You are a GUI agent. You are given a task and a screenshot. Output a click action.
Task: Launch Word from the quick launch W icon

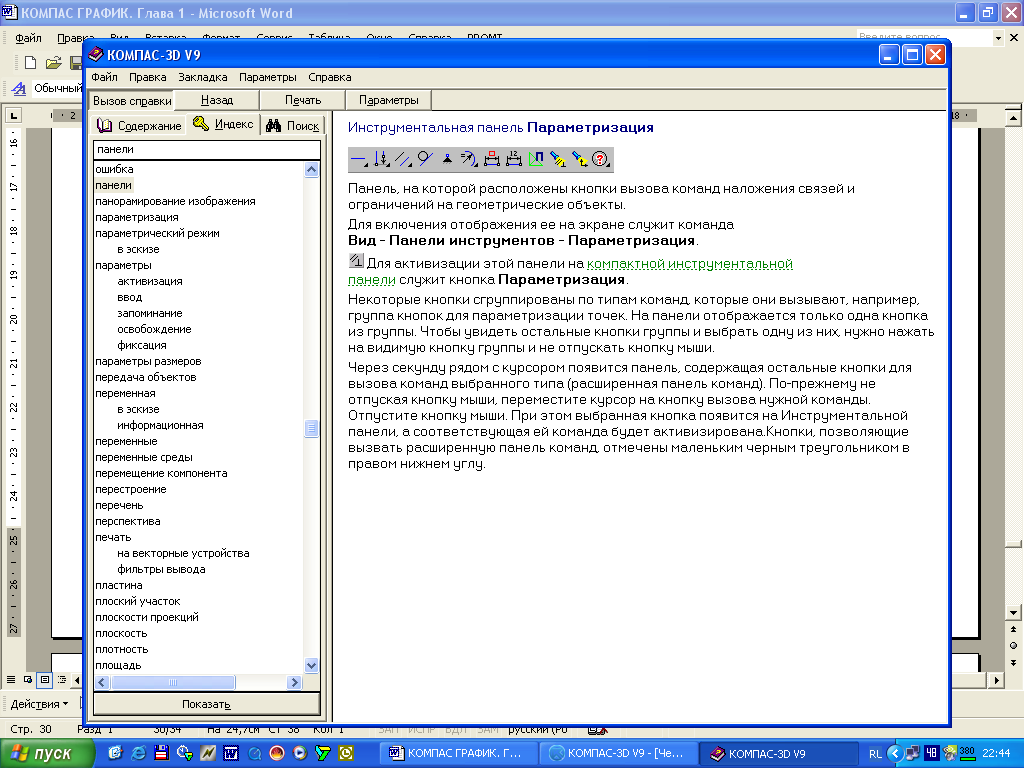(231, 753)
